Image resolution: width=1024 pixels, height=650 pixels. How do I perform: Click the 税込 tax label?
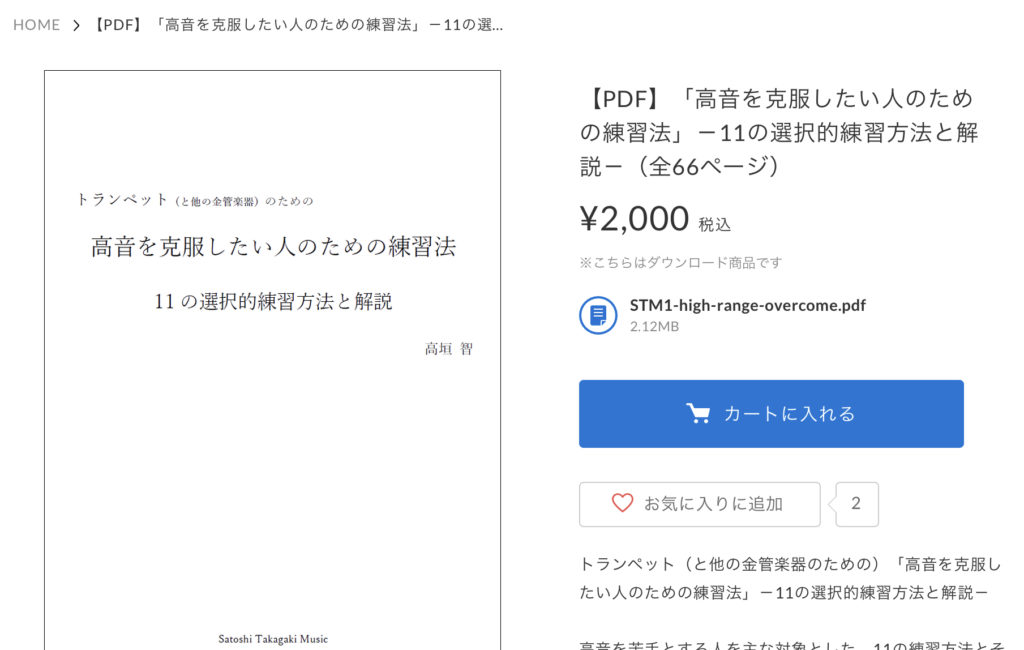[714, 225]
